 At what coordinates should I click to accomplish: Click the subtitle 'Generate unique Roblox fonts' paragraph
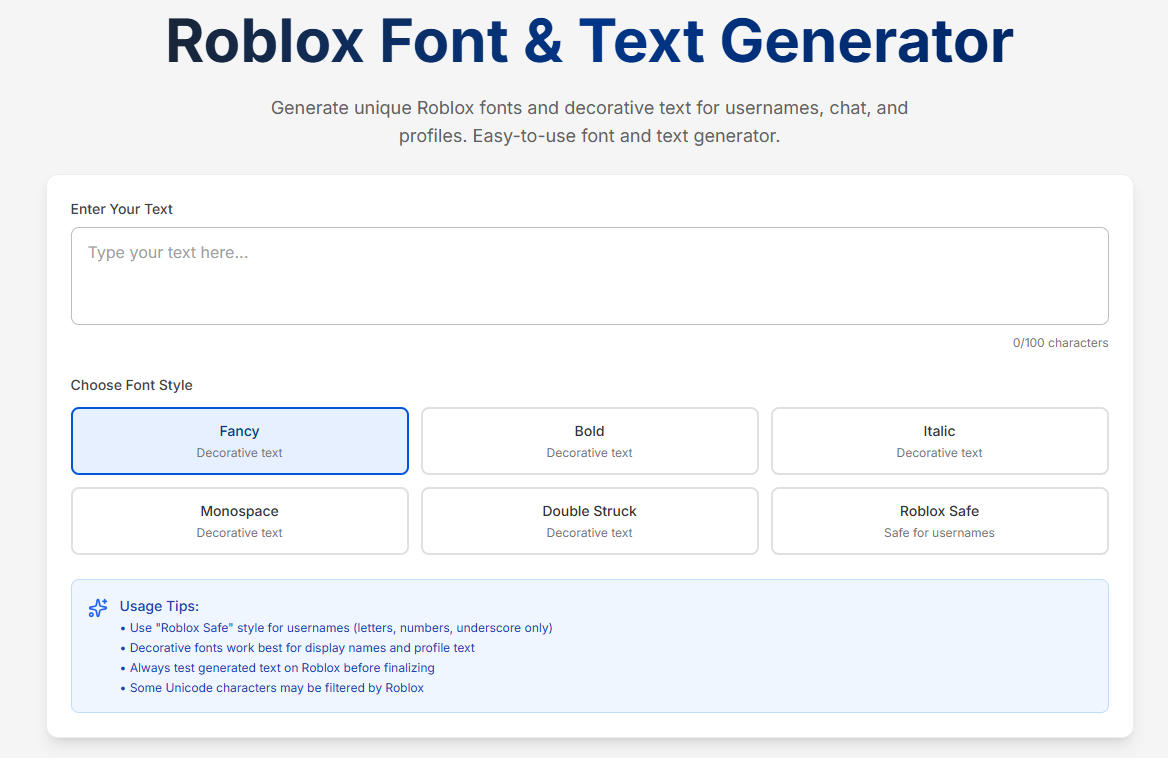tap(589, 121)
